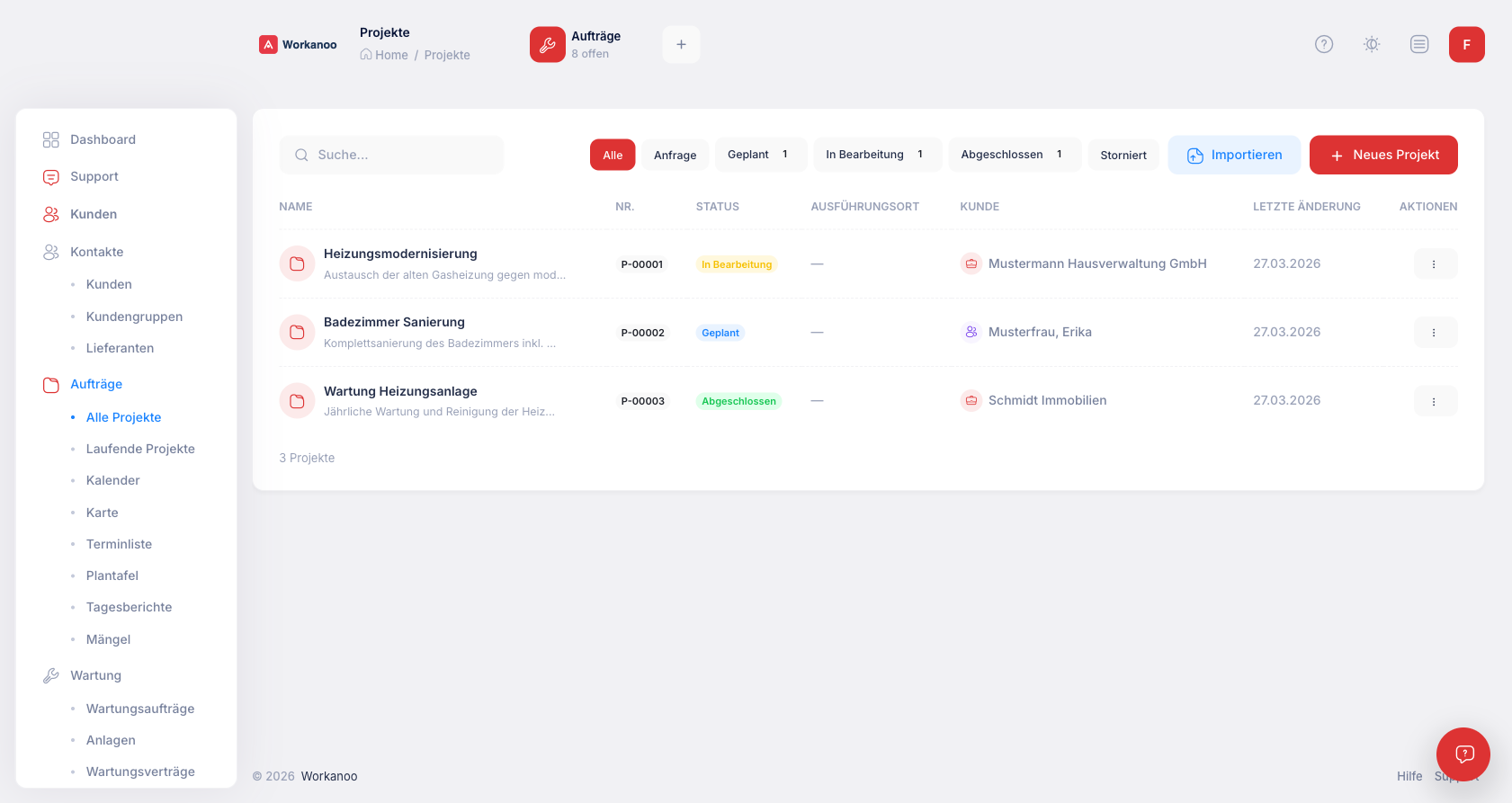Viewport: 1512px width, 803px height.
Task: Click the plus tab button in header
Action: 681,44
